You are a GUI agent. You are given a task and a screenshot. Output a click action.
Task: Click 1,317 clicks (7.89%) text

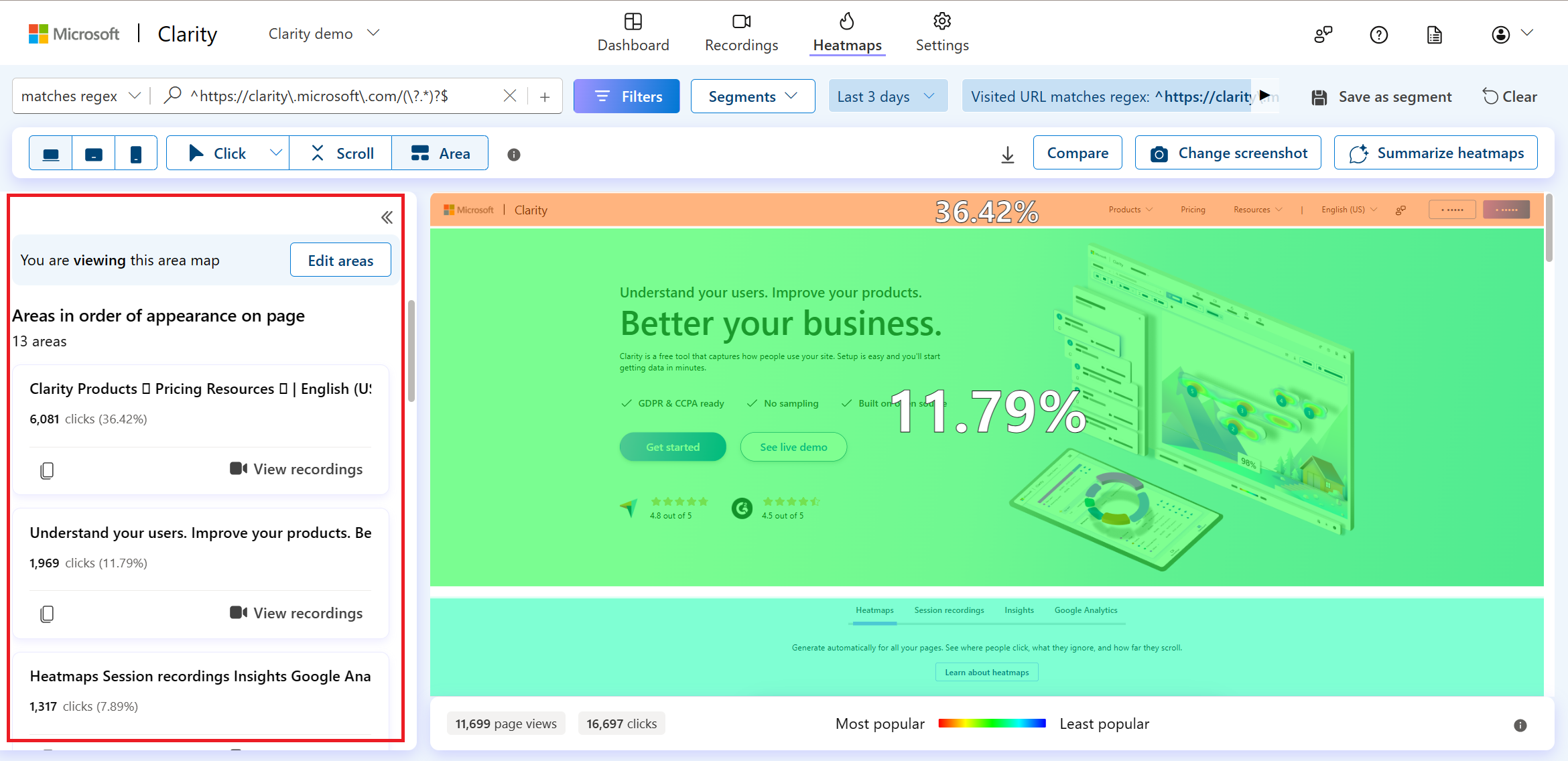tap(84, 707)
